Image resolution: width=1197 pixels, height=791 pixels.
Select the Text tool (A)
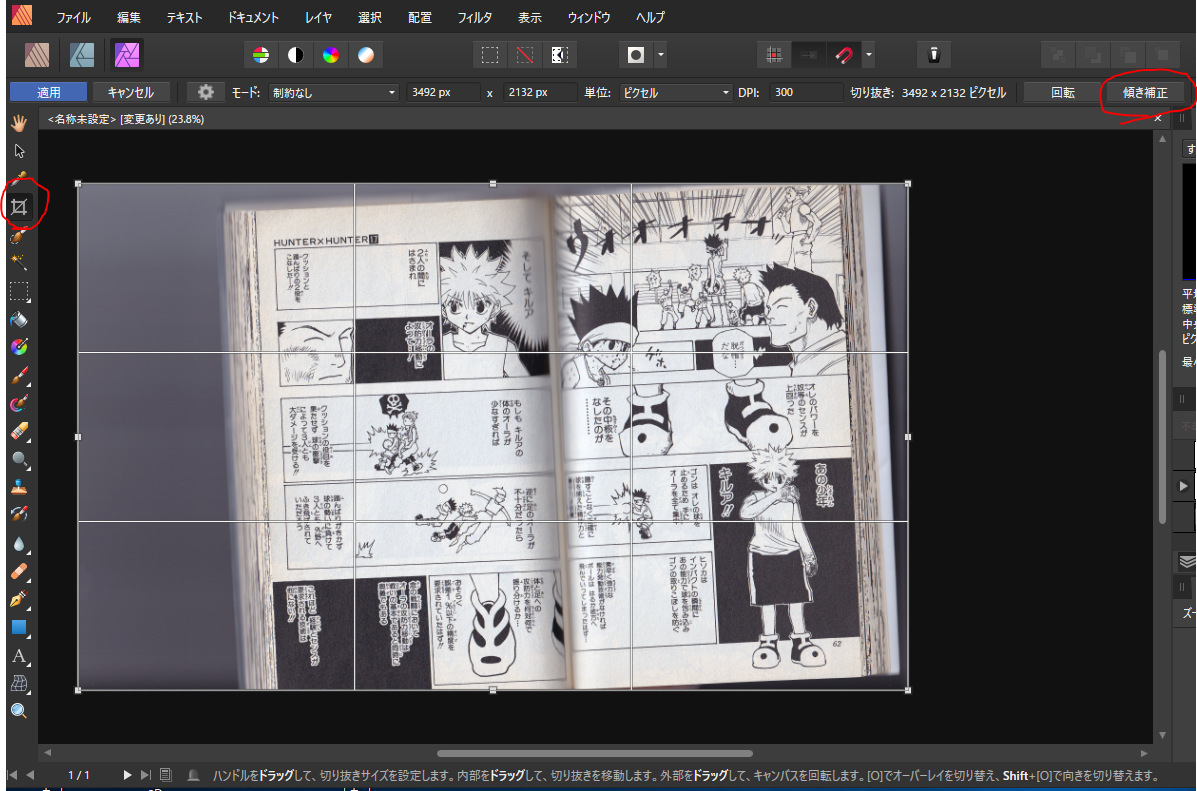pos(19,656)
